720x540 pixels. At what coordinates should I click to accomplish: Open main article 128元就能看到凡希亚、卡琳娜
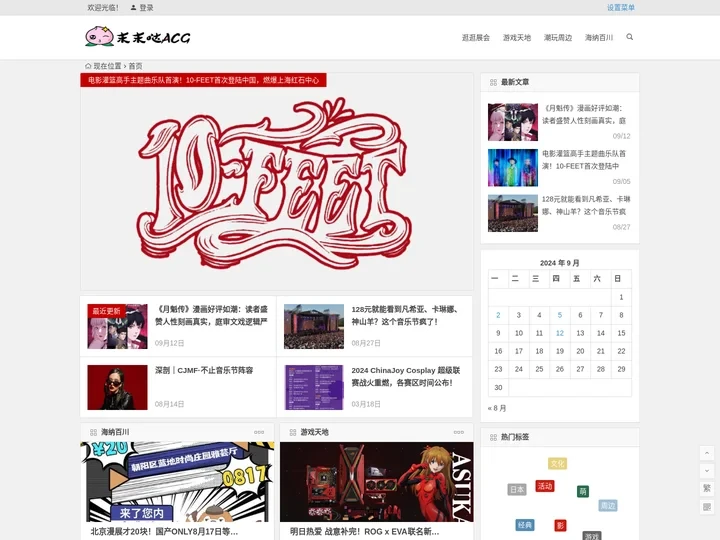tap(405, 315)
